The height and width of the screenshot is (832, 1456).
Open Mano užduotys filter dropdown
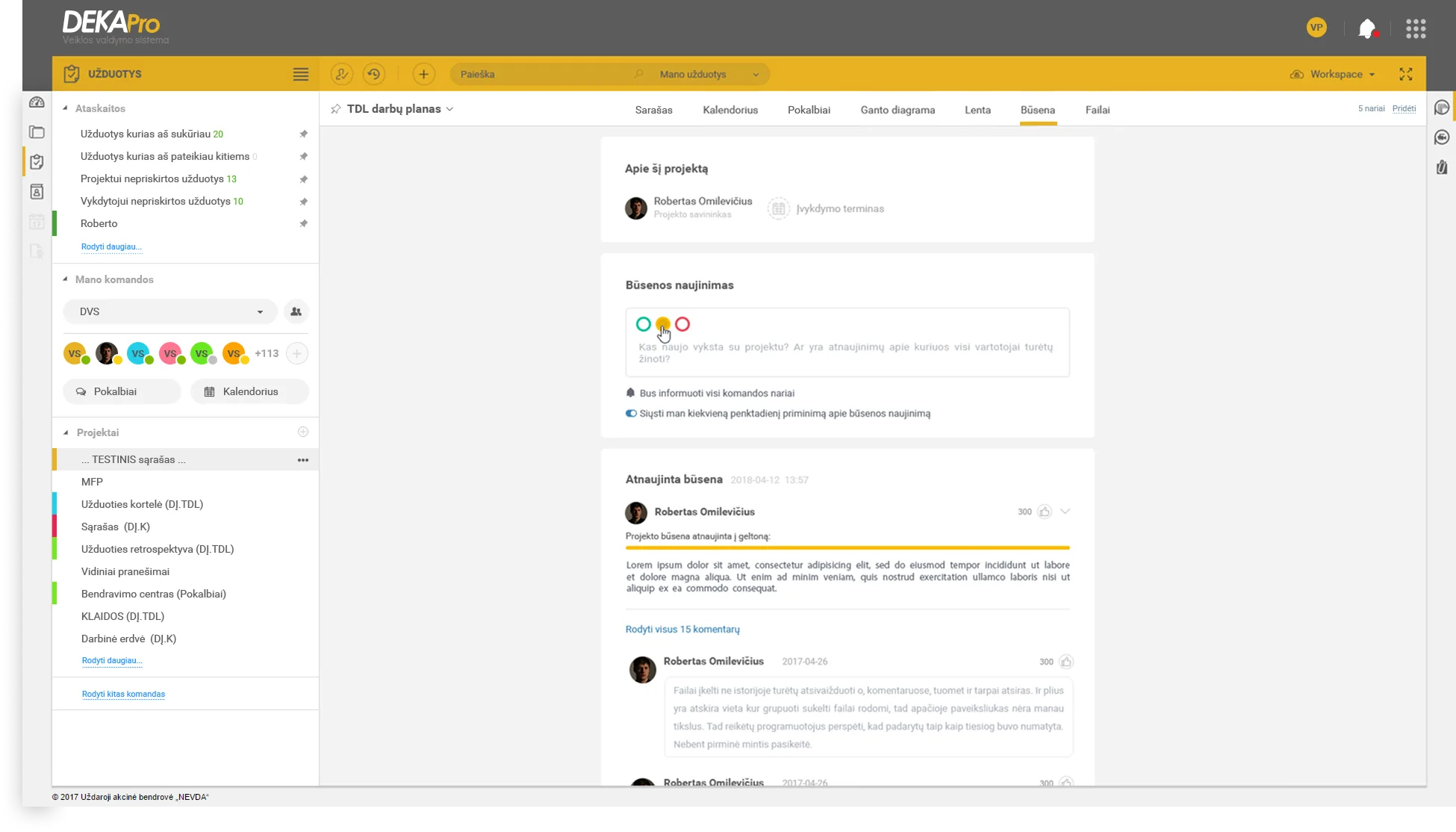coord(709,74)
